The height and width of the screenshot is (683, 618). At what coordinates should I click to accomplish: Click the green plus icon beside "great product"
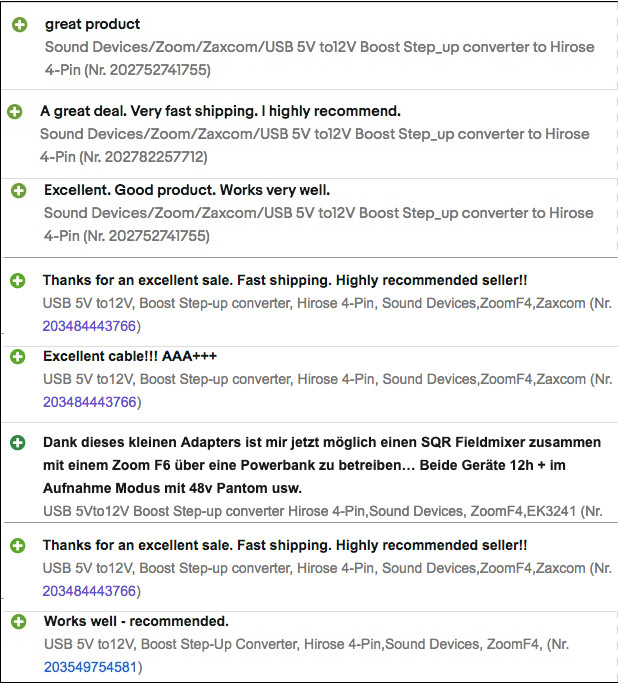click(20, 25)
